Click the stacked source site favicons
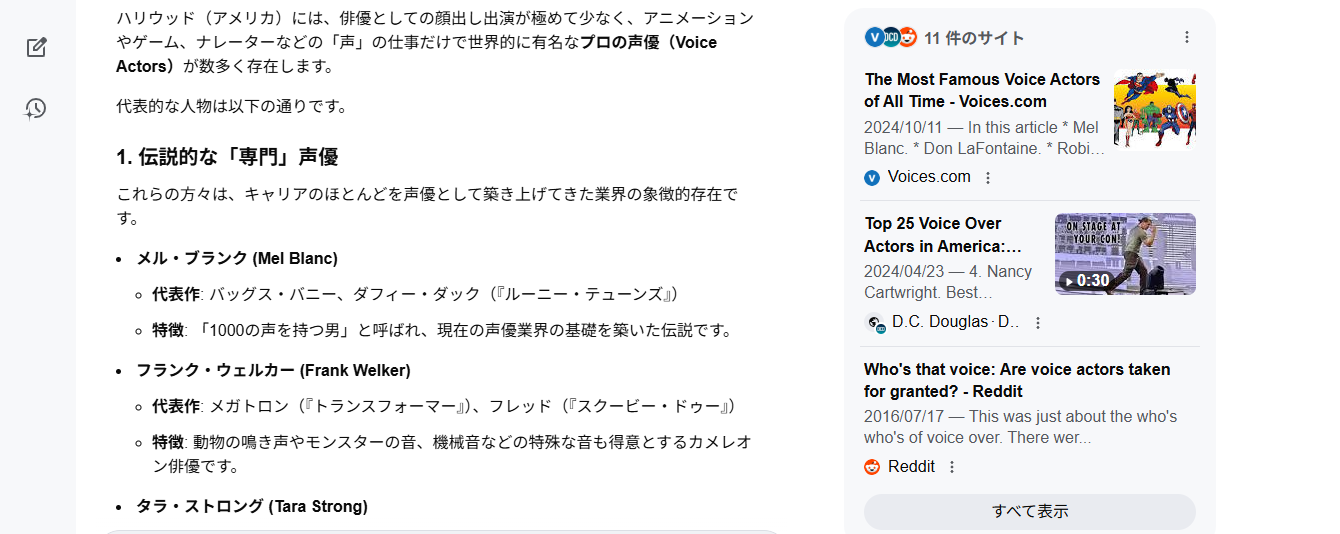 click(x=890, y=38)
